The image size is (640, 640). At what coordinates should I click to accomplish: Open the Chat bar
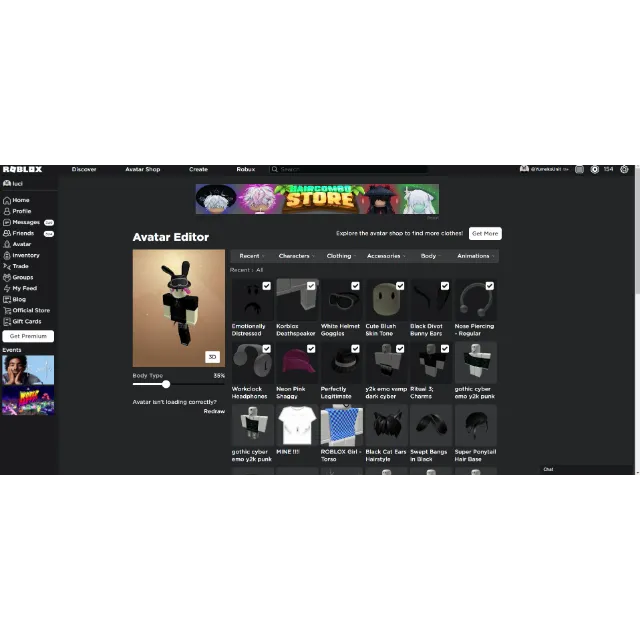[x=586, y=469]
